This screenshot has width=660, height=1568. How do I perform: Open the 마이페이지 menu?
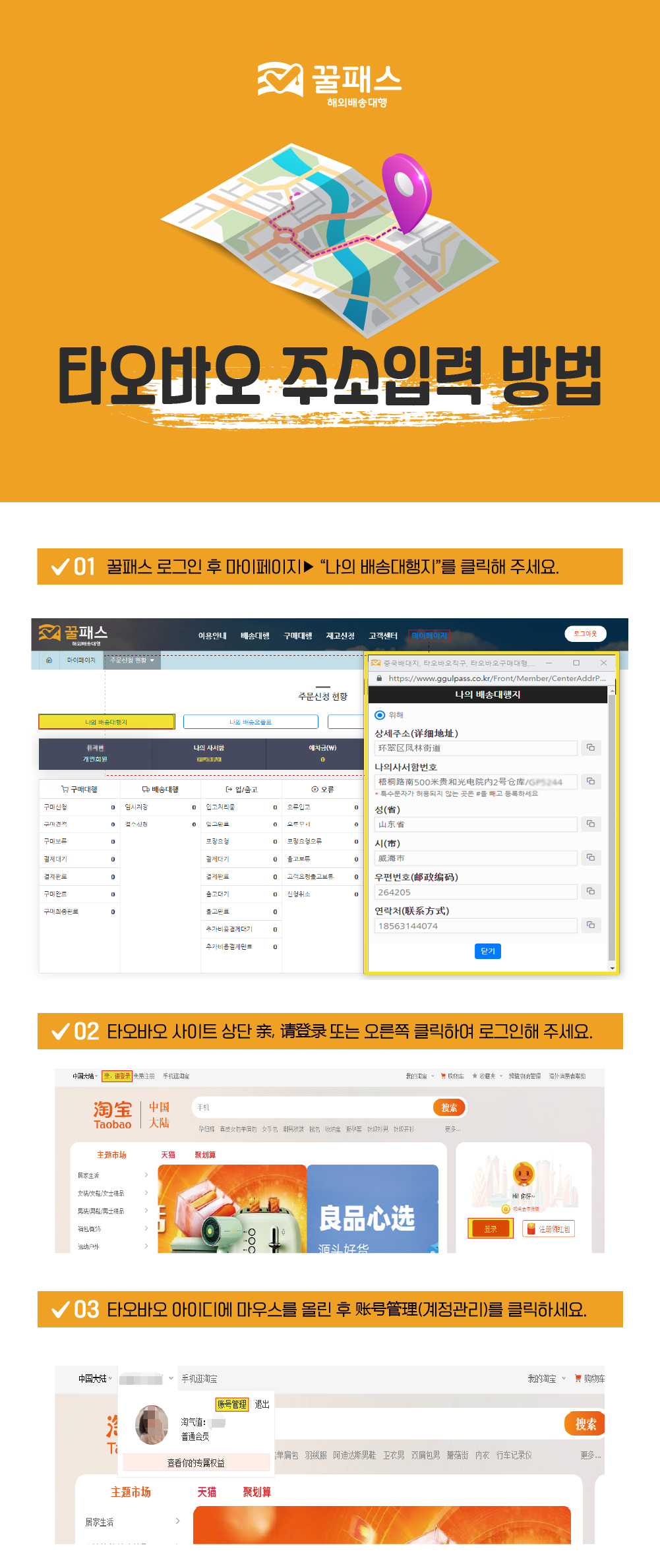(x=429, y=636)
